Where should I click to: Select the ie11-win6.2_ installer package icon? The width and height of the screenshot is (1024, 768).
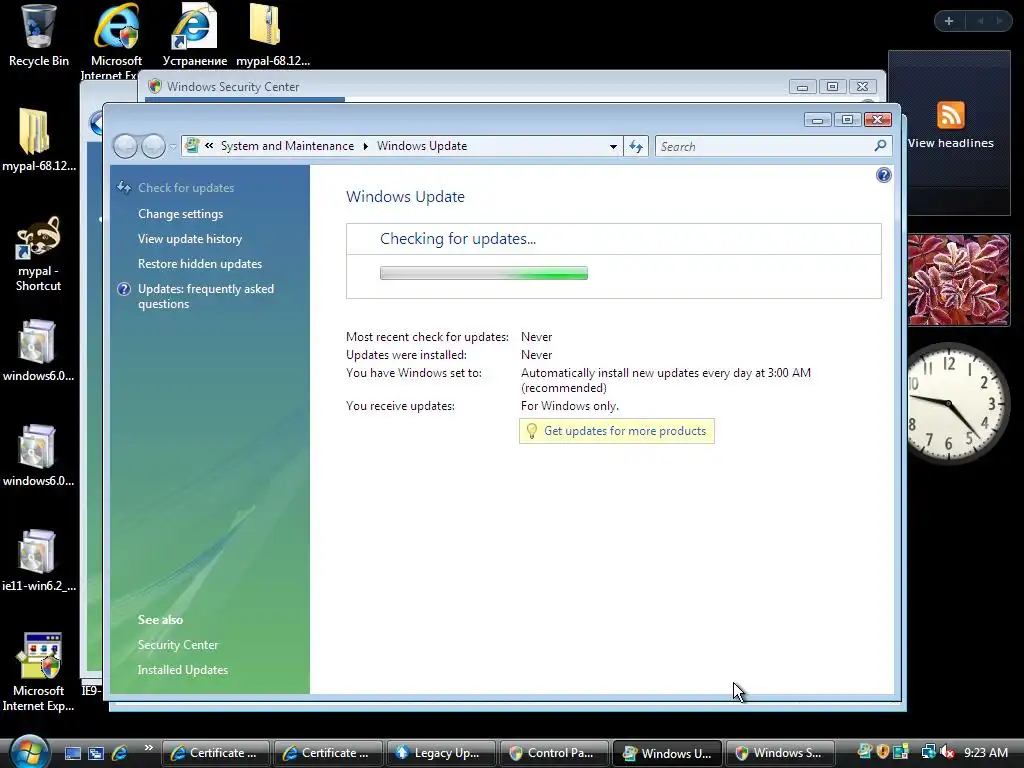[x=39, y=560]
